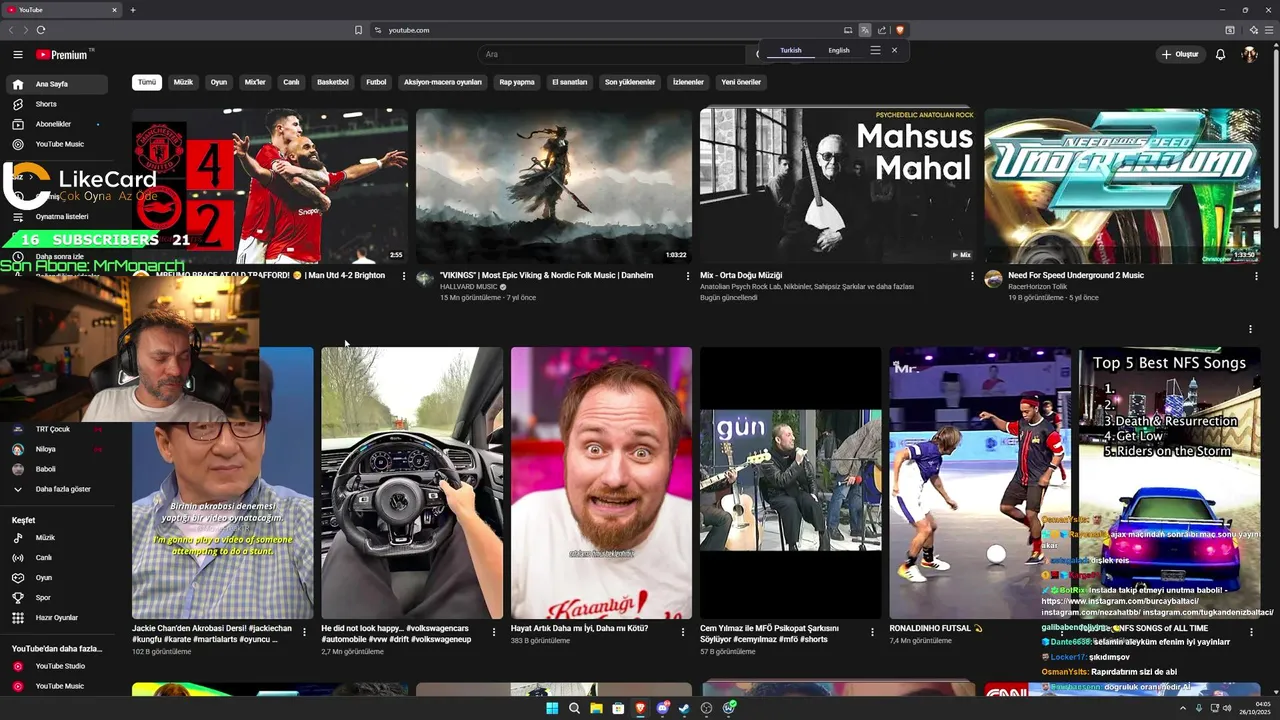Click the translate icon in address bar
The image size is (1280, 720).
click(x=865, y=30)
